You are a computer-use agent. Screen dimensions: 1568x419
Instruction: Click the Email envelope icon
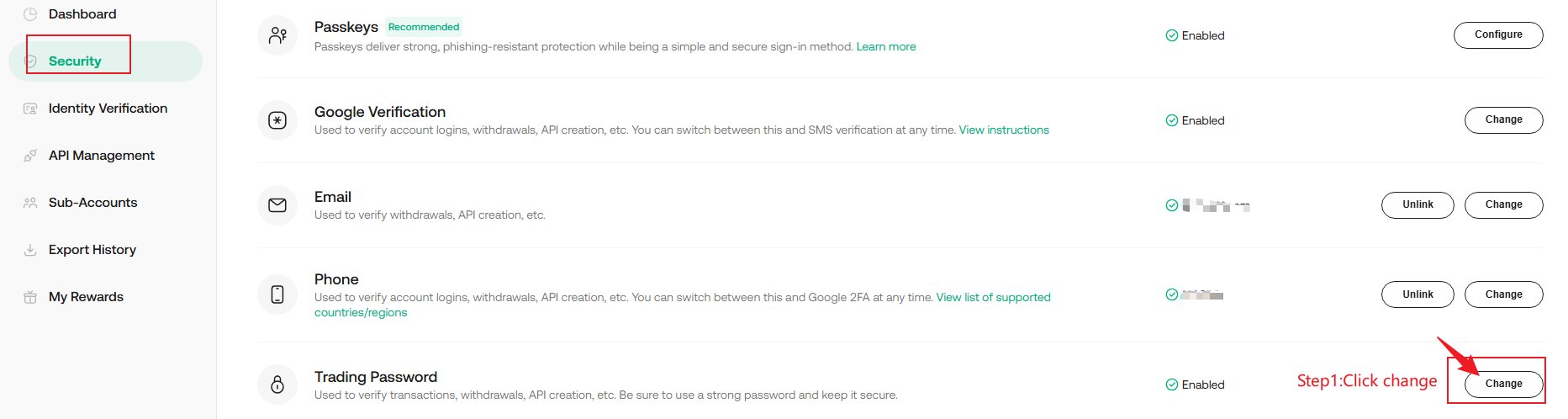277,205
